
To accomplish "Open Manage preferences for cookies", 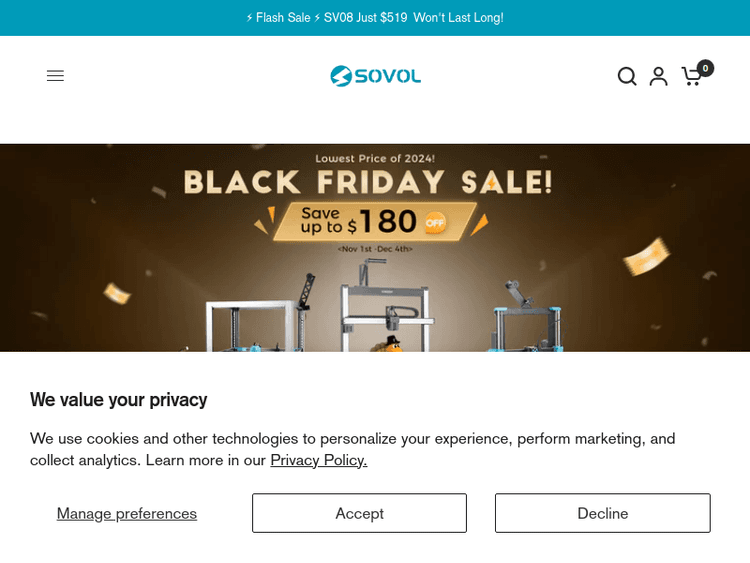I will tap(127, 513).
